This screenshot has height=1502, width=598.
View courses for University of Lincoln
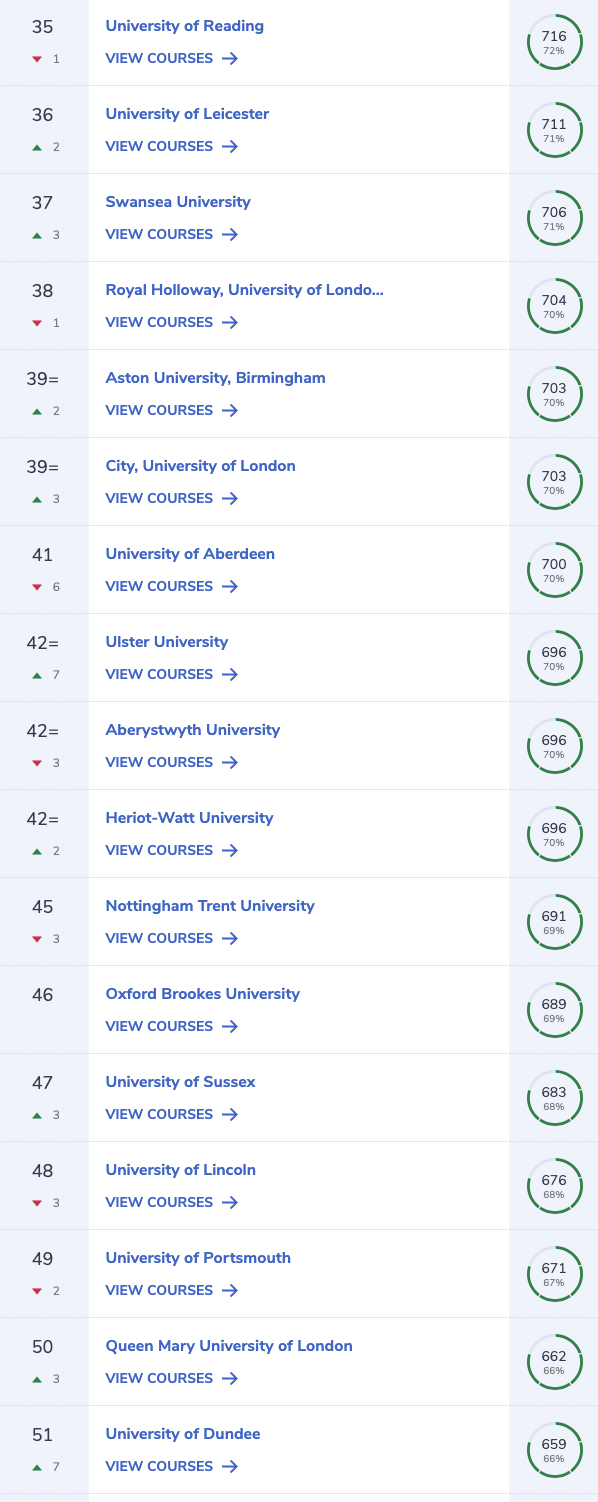pos(172,1202)
